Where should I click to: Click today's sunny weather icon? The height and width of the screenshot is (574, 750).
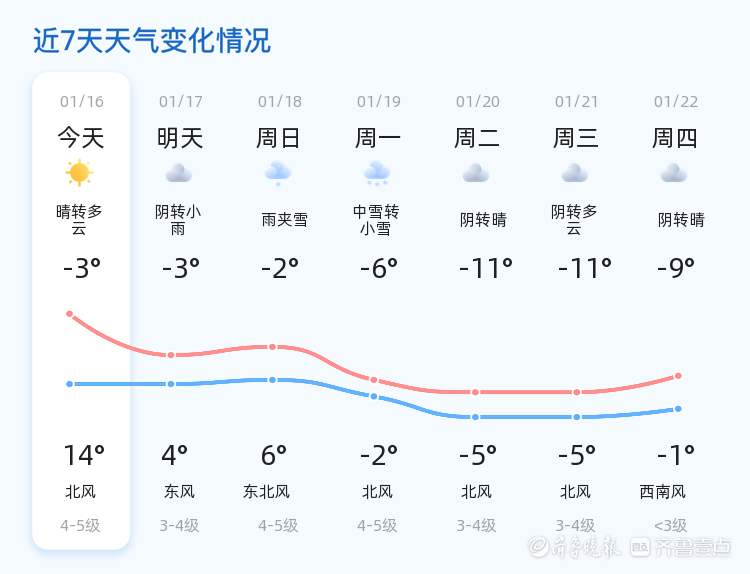click(80, 173)
